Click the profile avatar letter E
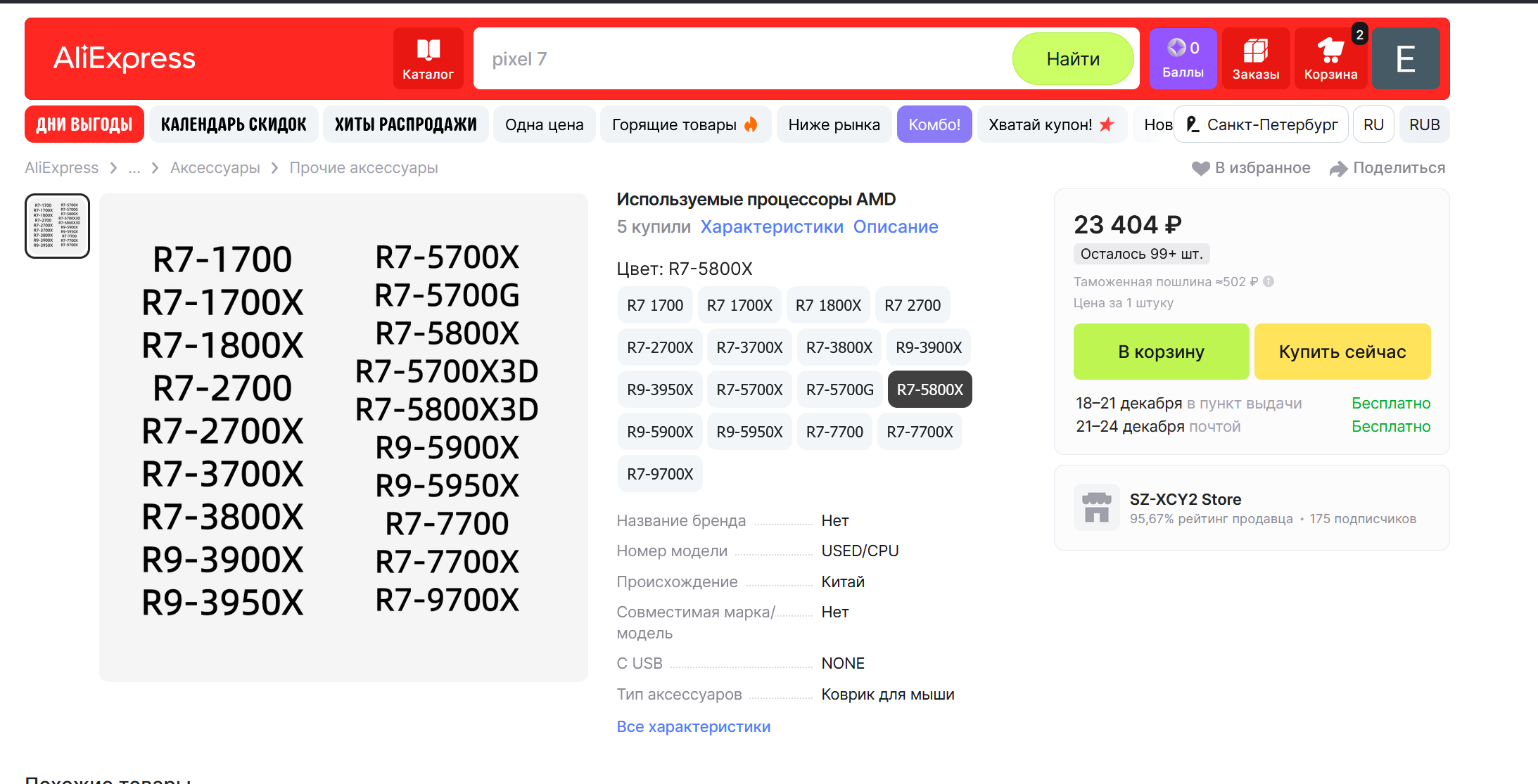1538x784 pixels. (x=1405, y=58)
